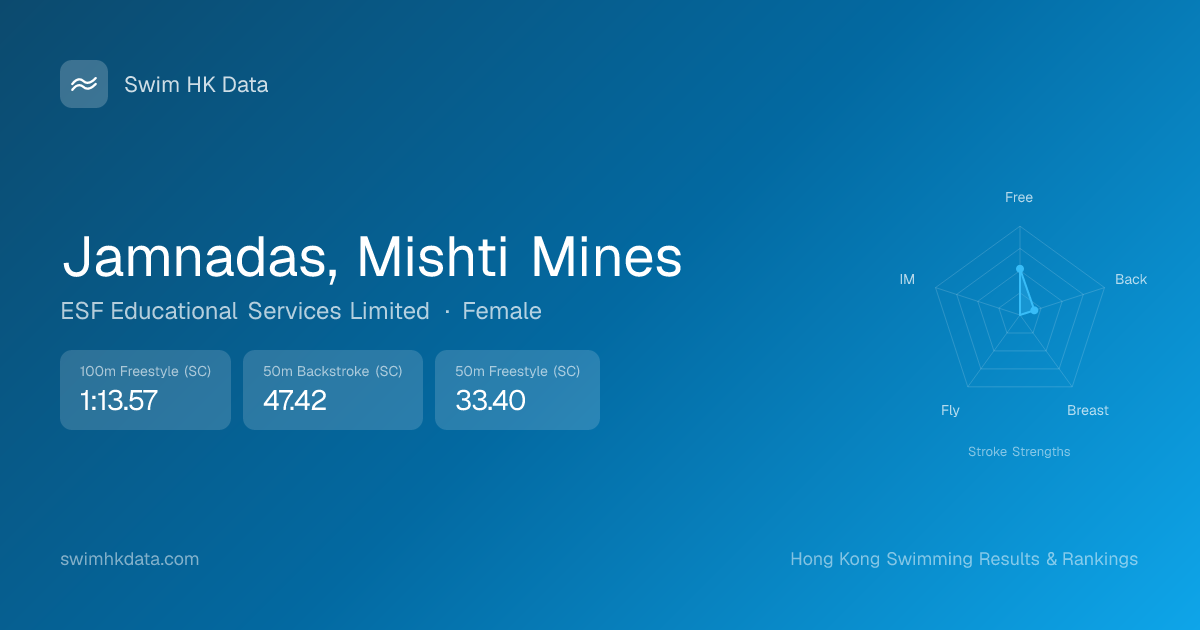
Task: Click the Fly axis label on radar chart
Action: click(950, 410)
